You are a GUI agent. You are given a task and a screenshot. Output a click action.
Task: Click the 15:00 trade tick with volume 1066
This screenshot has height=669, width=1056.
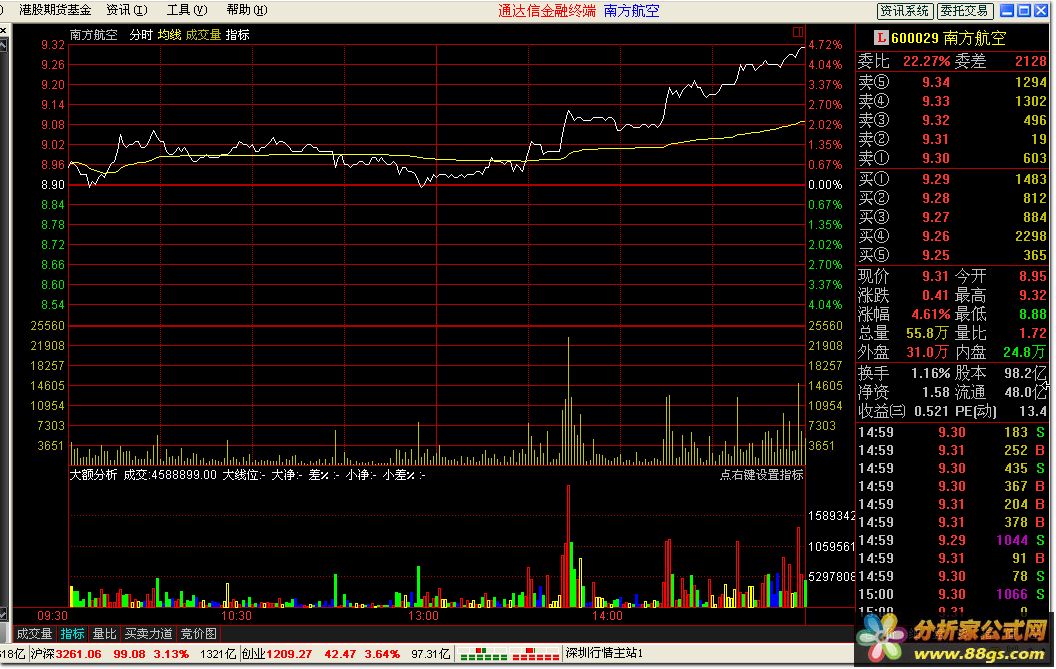951,594
